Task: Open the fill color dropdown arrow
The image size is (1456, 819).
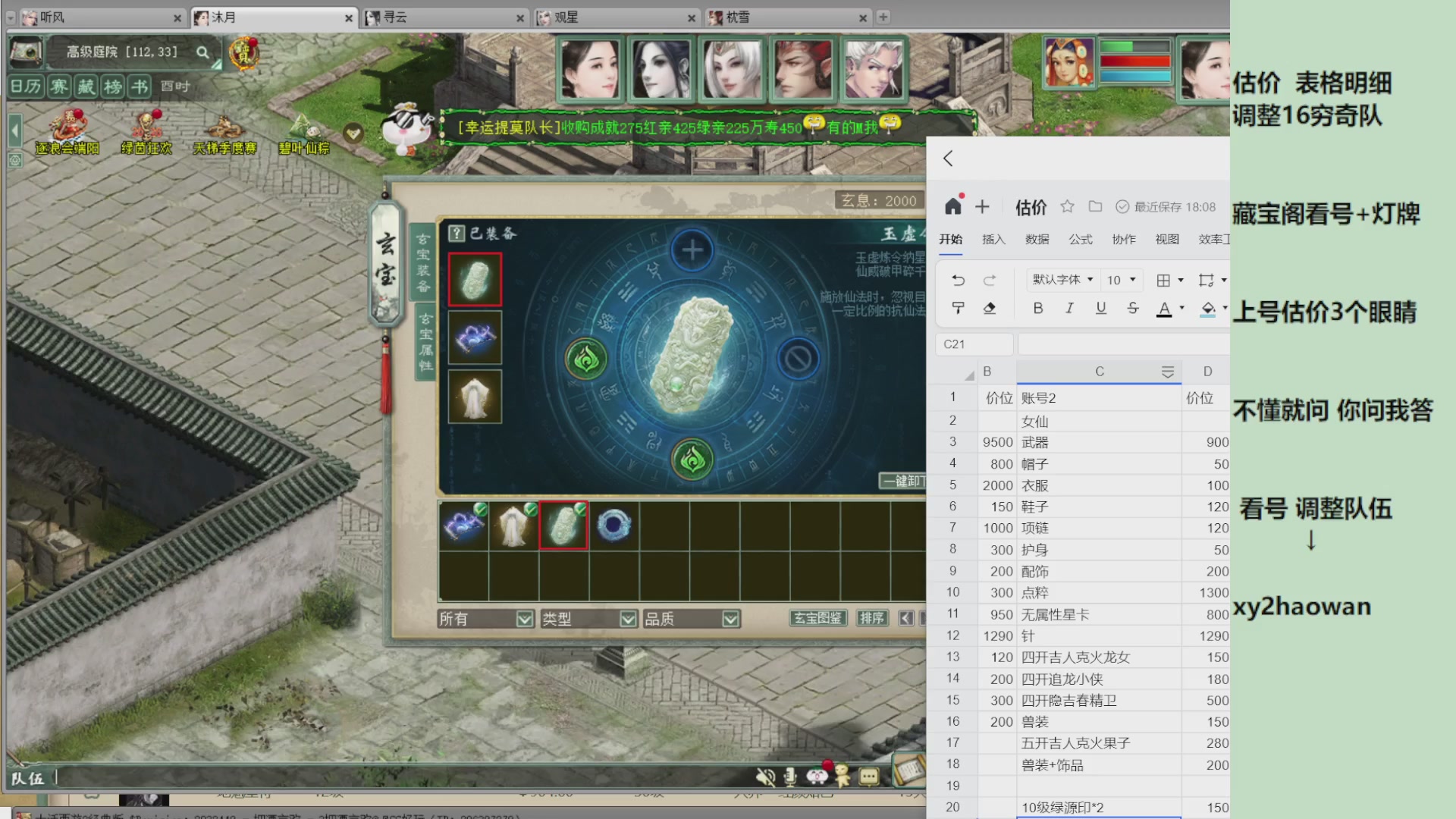Action: (x=1225, y=308)
